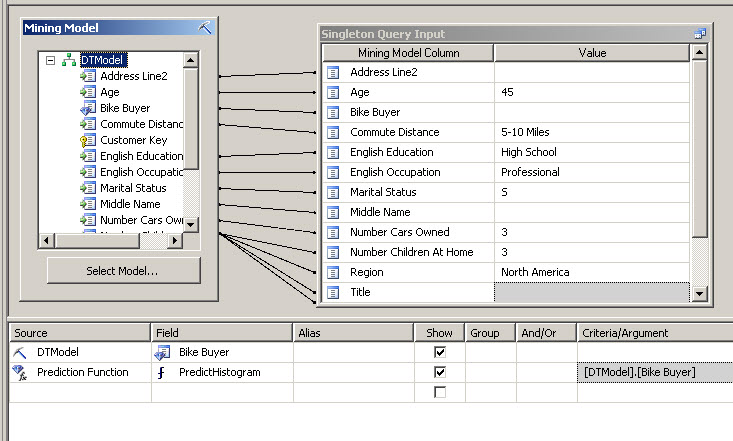Click the Bike Buyer predictable column icon in tree
The width and height of the screenshot is (733, 441).
pyautogui.click(x=88, y=108)
